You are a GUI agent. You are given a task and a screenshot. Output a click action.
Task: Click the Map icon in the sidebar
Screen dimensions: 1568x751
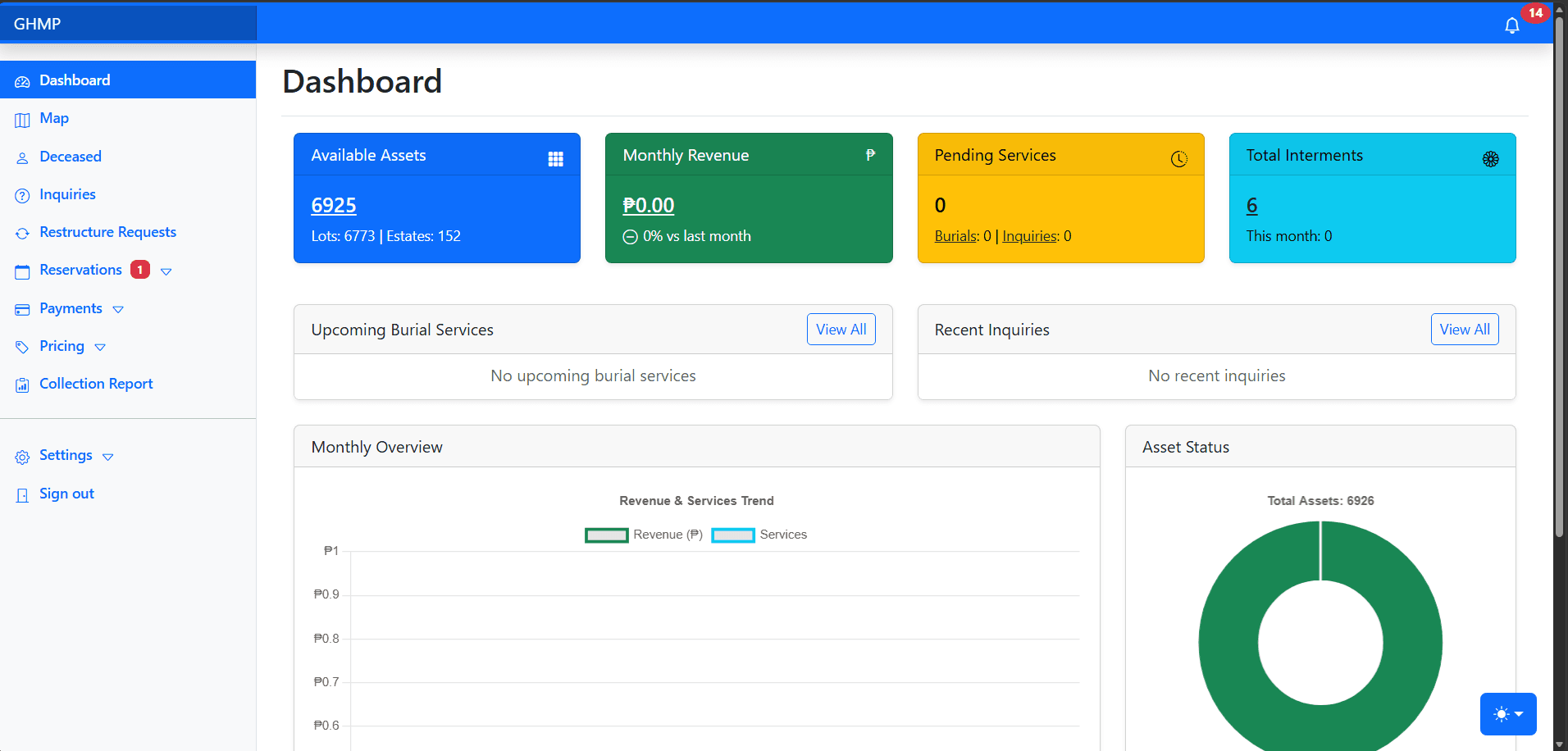[22, 120]
